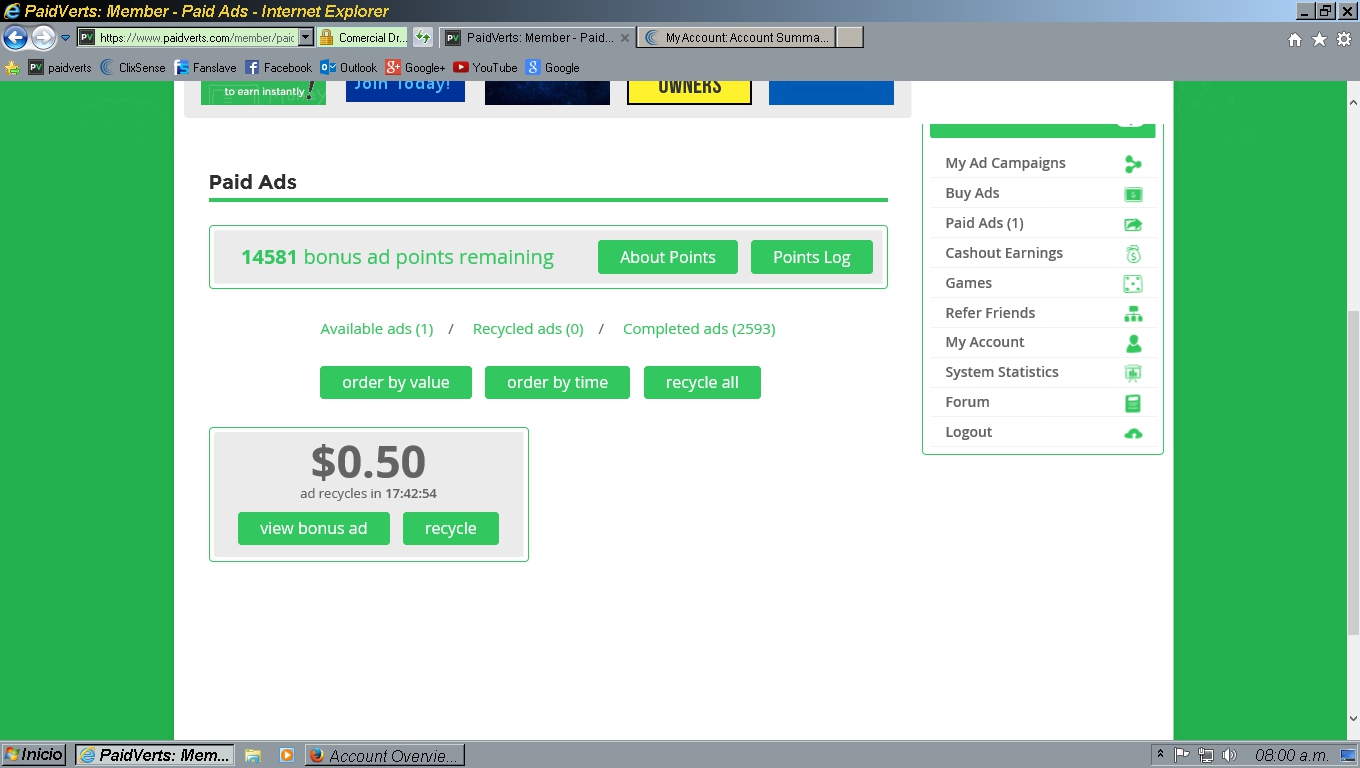Click the System Statistics chart icon
The height and width of the screenshot is (768, 1360).
click(1133, 373)
